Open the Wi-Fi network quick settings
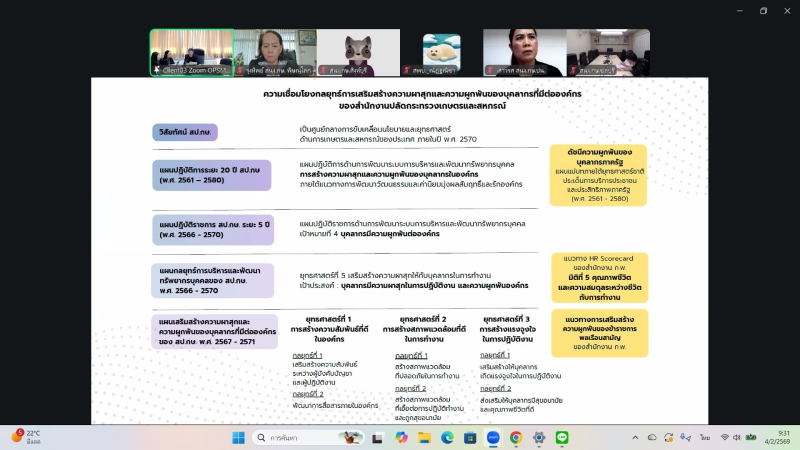The height and width of the screenshot is (450, 800). pos(723,438)
